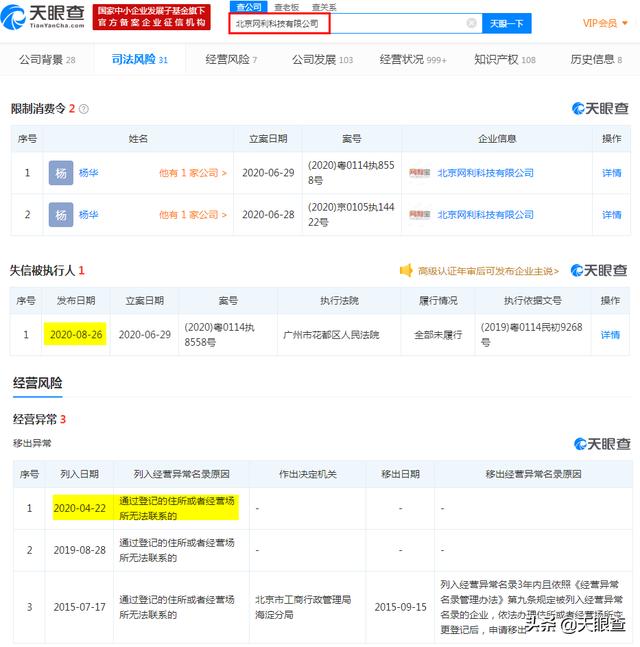
Task: Clear the search box with the X icon
Action: (x=471, y=23)
